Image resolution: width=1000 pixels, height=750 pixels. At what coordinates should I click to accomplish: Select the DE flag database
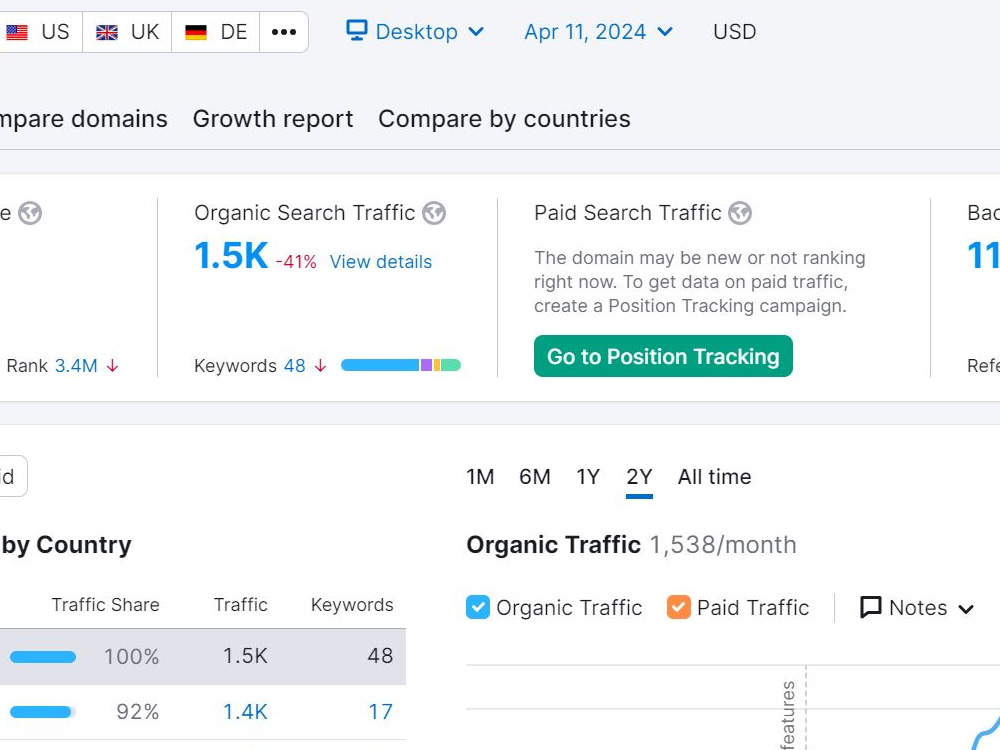point(216,32)
